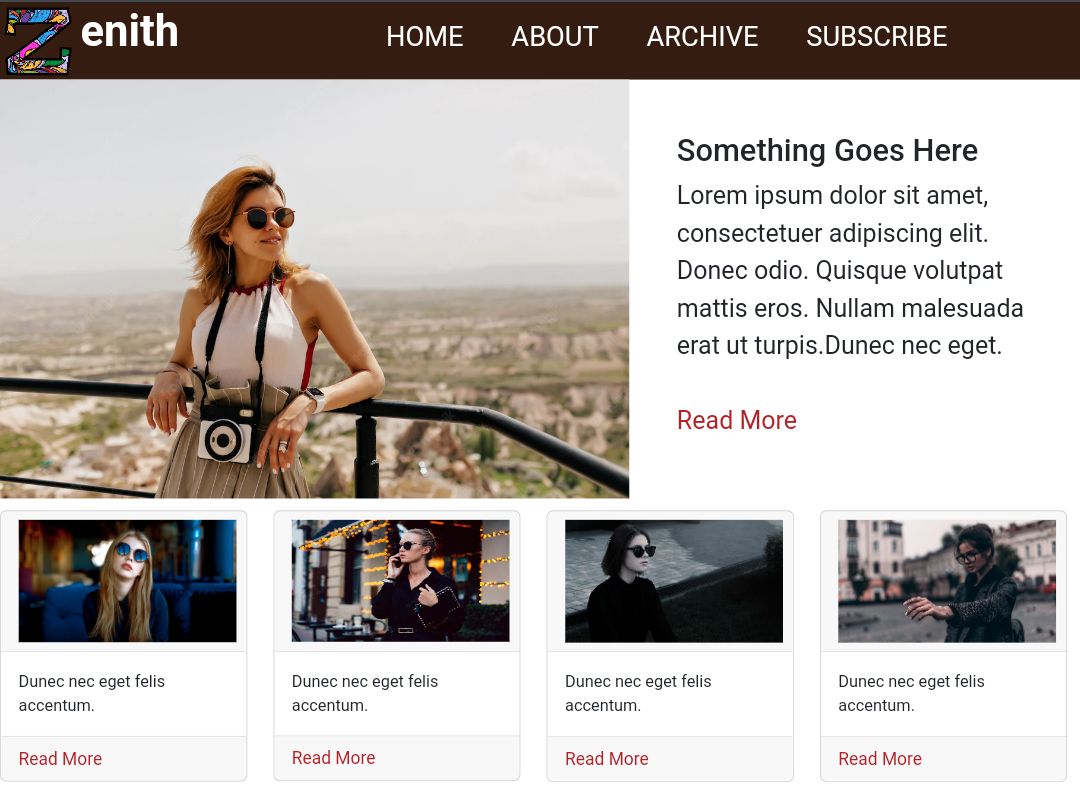The image size is (1080, 807).
Task: Click the "enith" site title text
Action: 129,33
